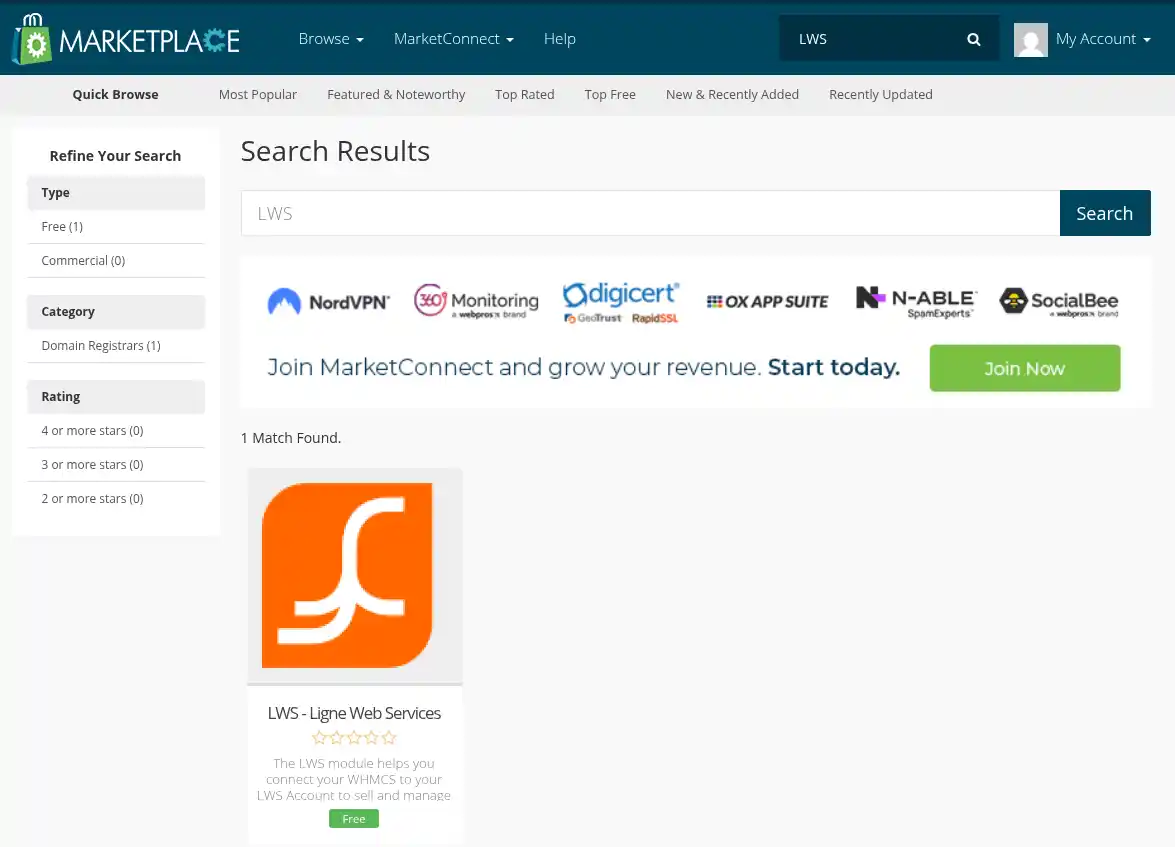Viewport: 1175px width, 847px height.
Task: Click the LWS module description text
Action: coord(354,780)
